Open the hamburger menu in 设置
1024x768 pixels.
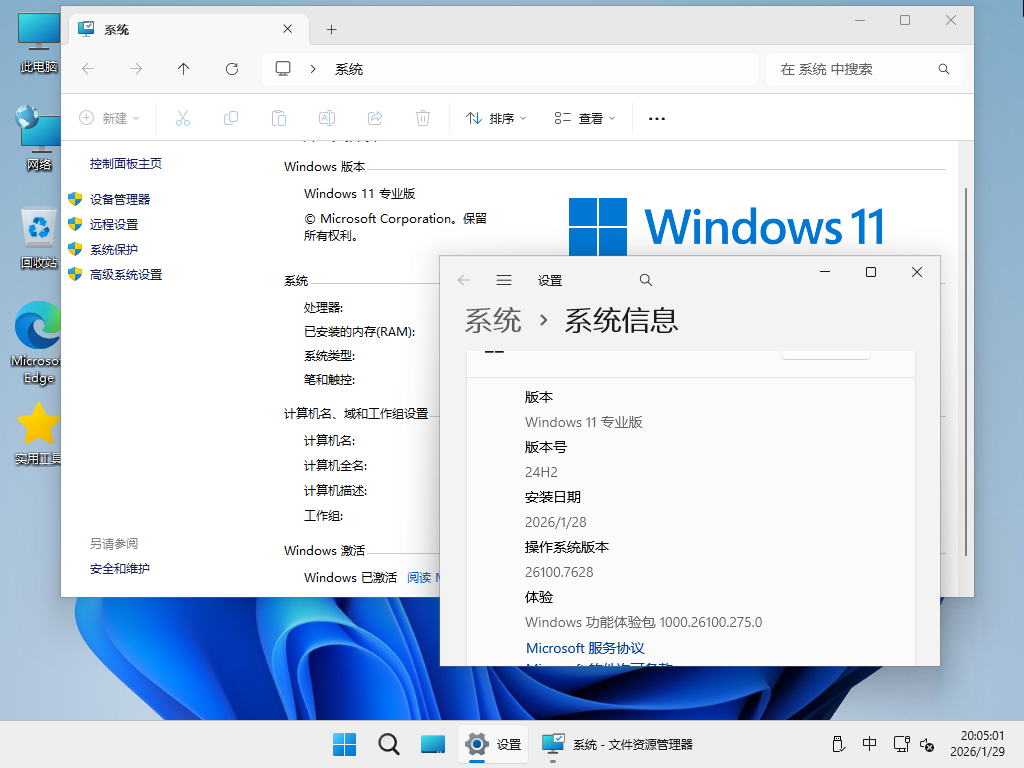pos(504,280)
